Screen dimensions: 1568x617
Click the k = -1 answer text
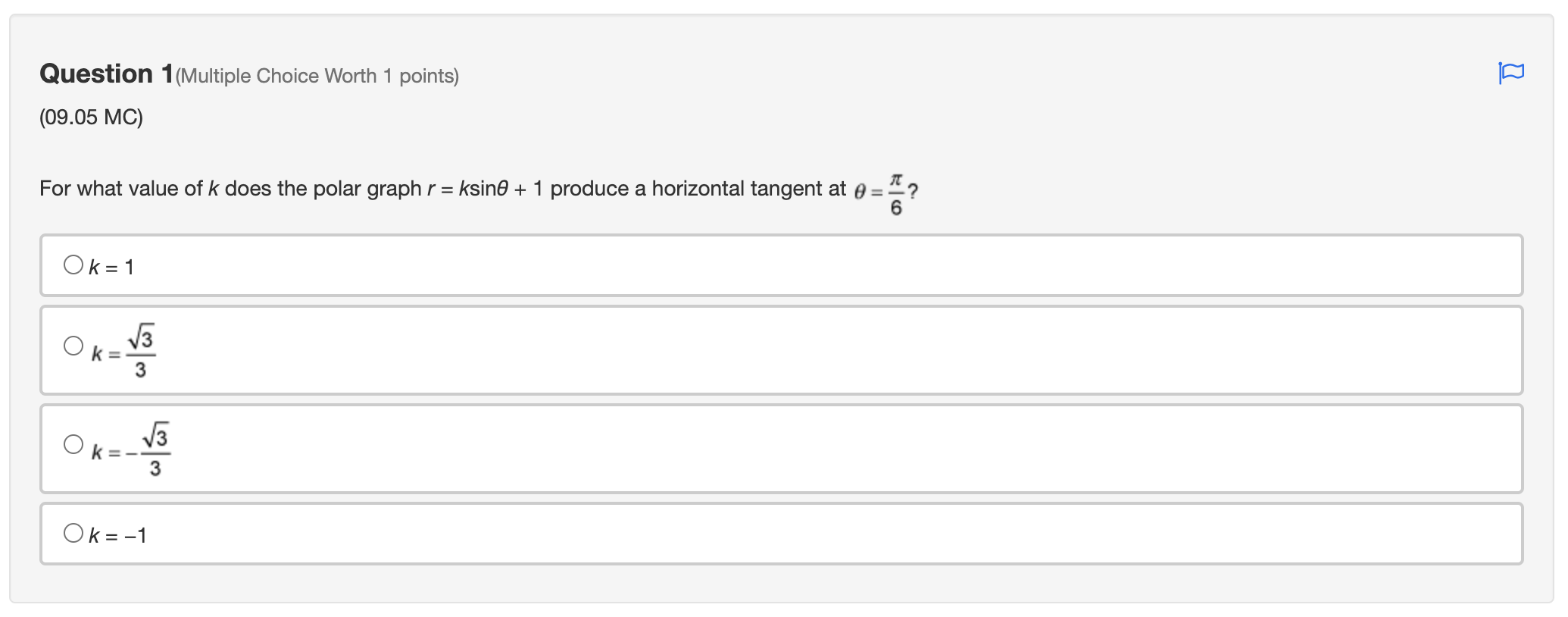coord(117,534)
